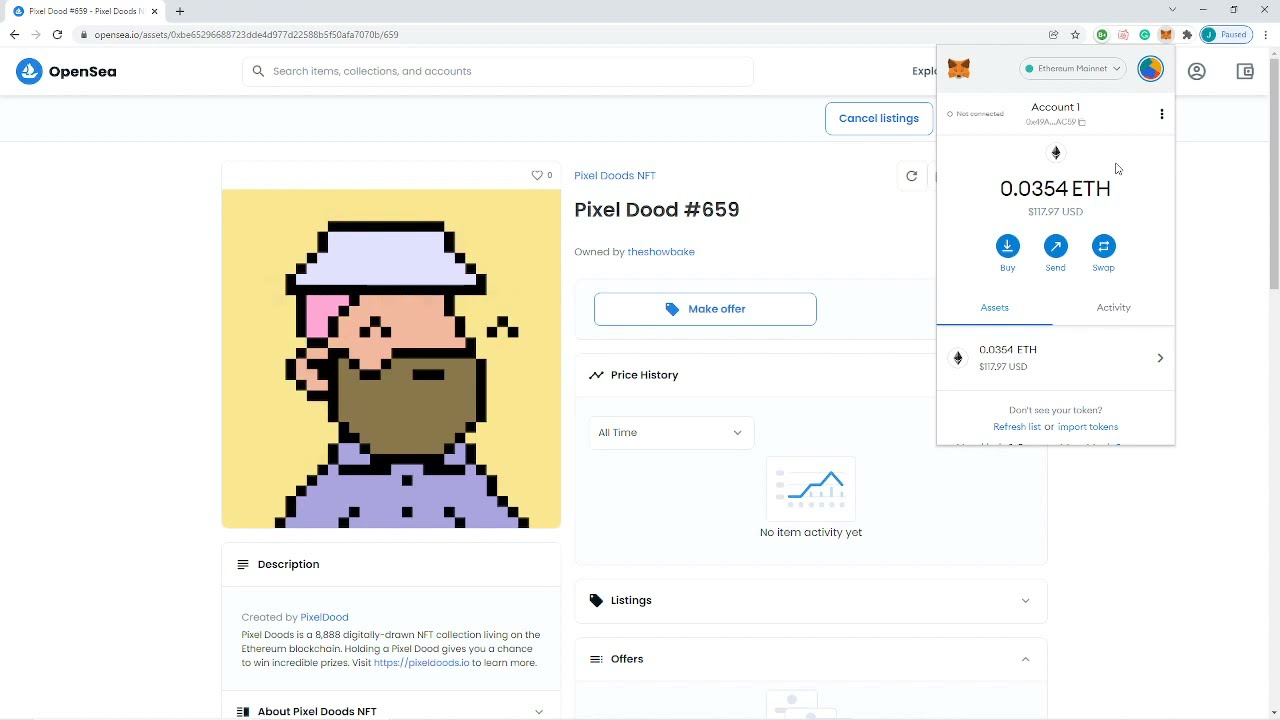Open the All Time price history dropdown
Screen dimensions: 1280x720
coord(671,432)
